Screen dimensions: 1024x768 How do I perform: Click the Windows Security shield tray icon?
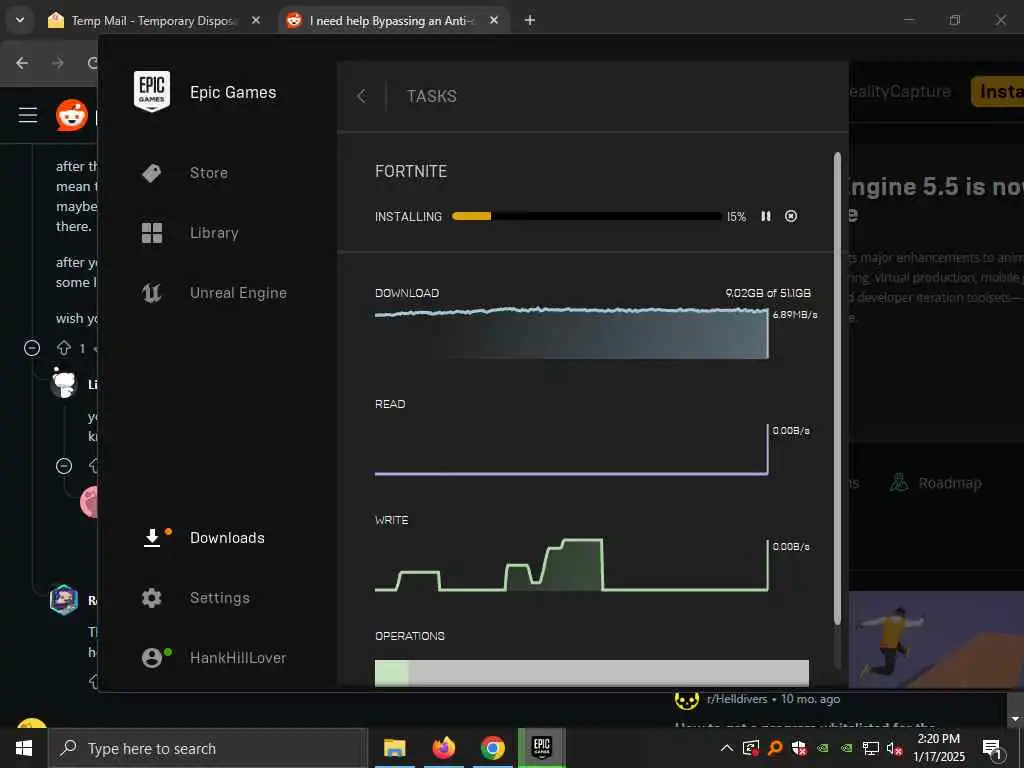click(x=799, y=748)
